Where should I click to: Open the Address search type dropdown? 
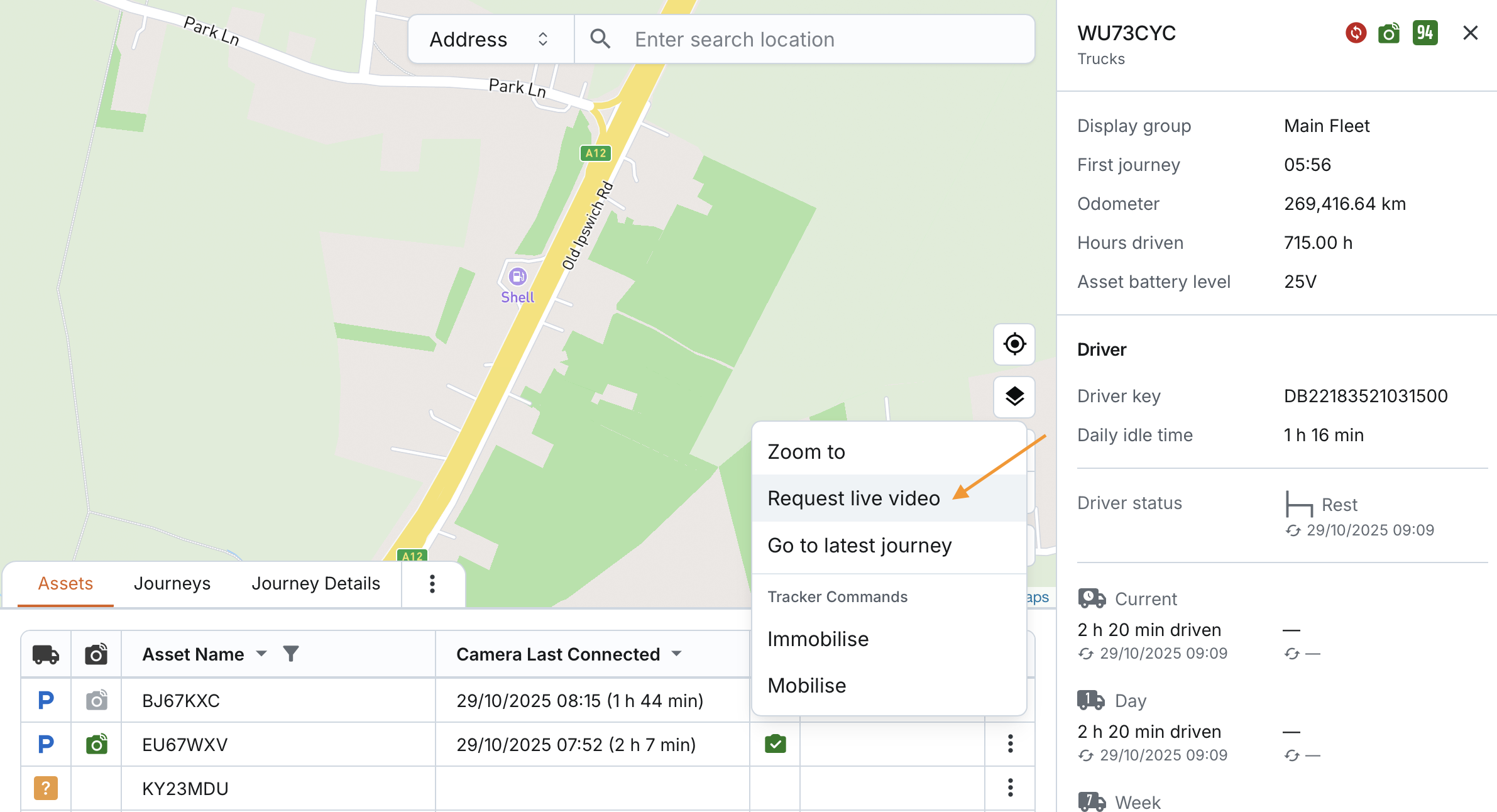pos(490,40)
